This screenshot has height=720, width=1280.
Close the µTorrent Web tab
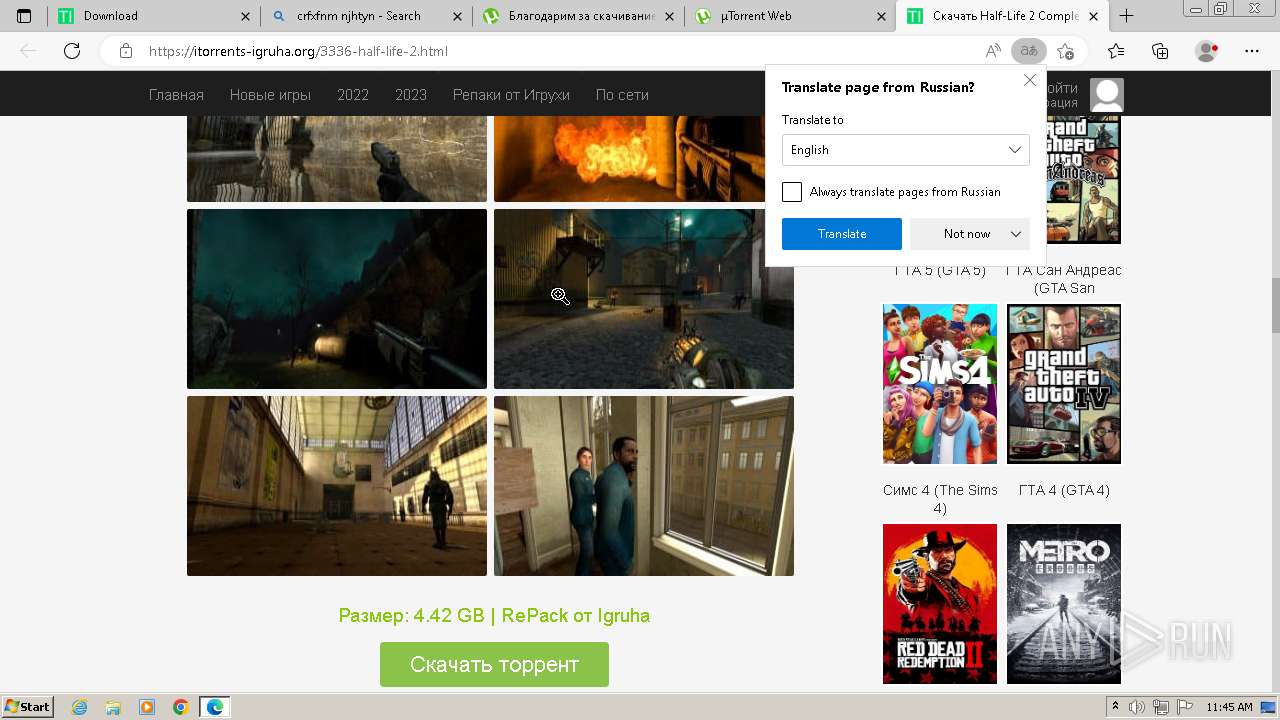881,16
